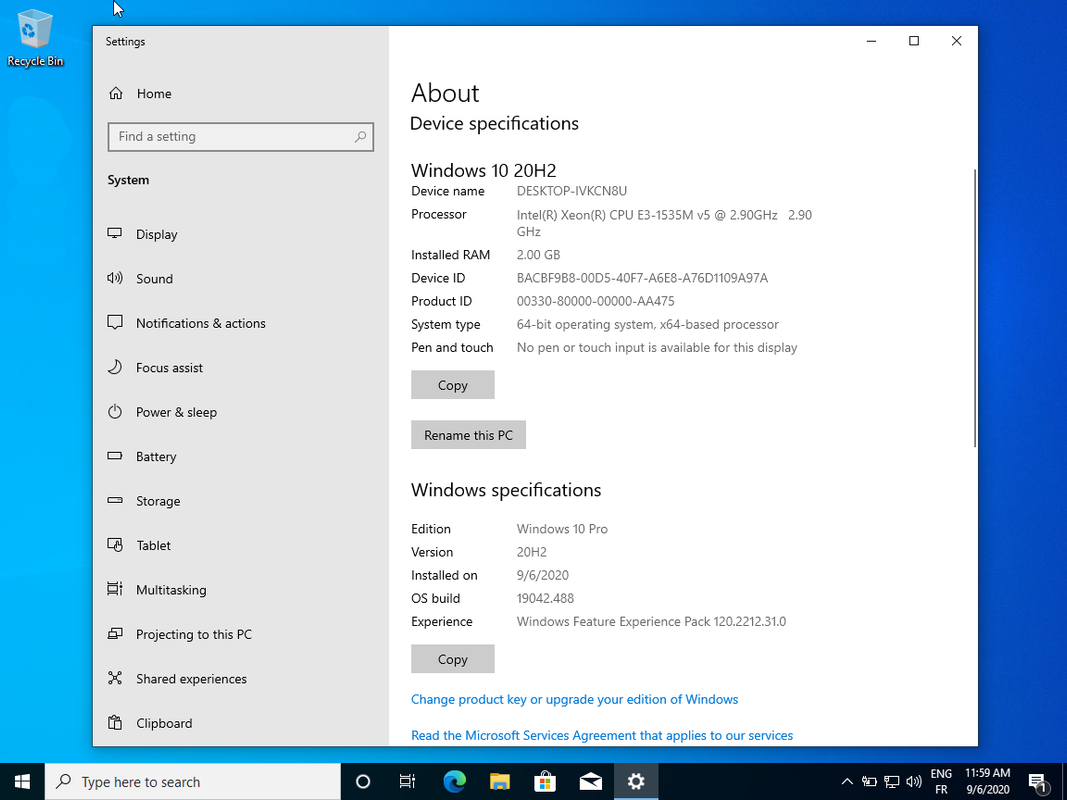Click the Tablet icon in sidebar

click(x=115, y=545)
